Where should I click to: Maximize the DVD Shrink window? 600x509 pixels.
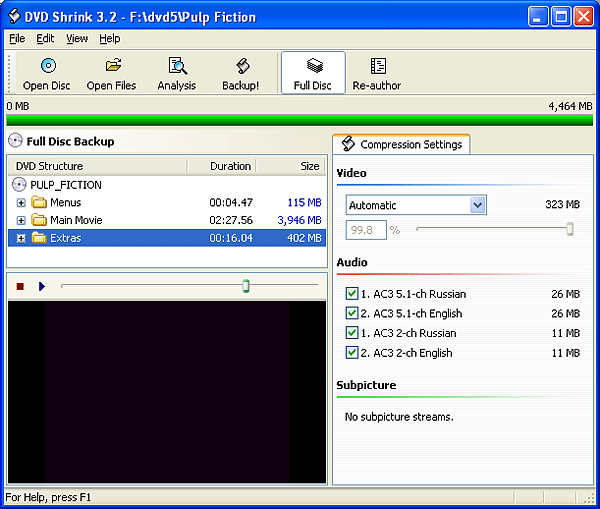[561, 17]
